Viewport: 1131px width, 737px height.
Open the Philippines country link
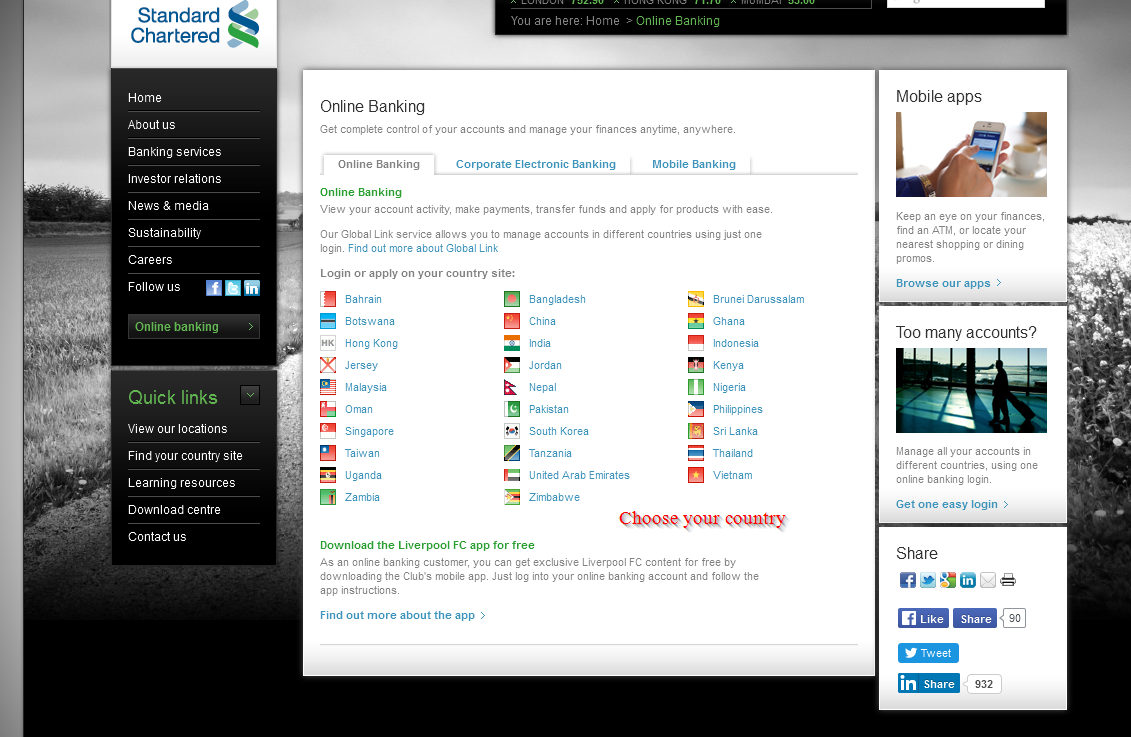click(x=738, y=409)
